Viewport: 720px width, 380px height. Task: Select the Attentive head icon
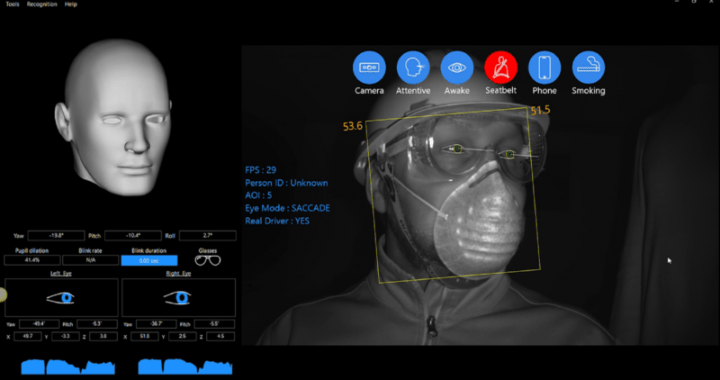tap(413, 67)
